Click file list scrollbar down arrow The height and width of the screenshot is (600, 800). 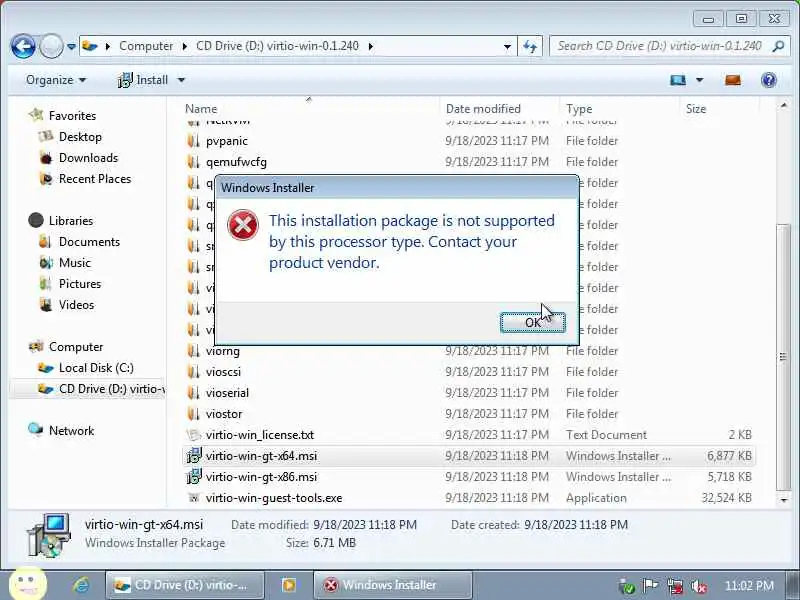783,500
